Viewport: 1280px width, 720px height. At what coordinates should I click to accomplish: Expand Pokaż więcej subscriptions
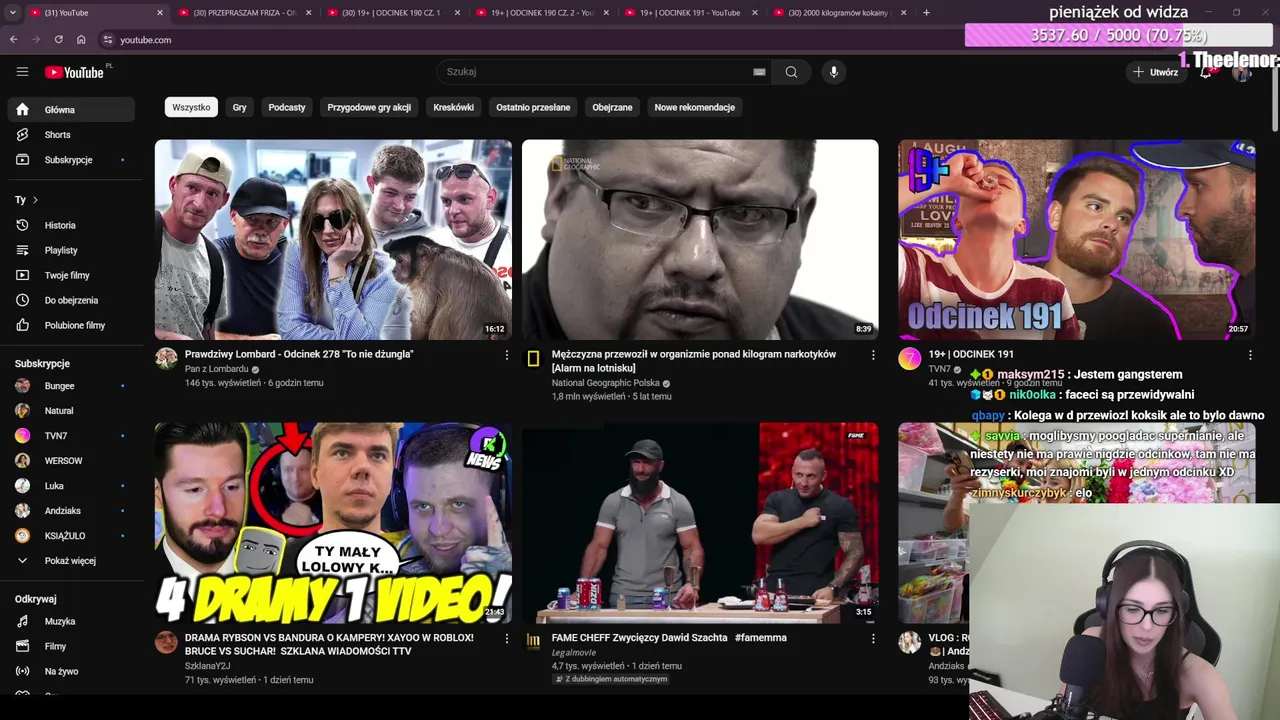pyautogui.click(x=71, y=561)
